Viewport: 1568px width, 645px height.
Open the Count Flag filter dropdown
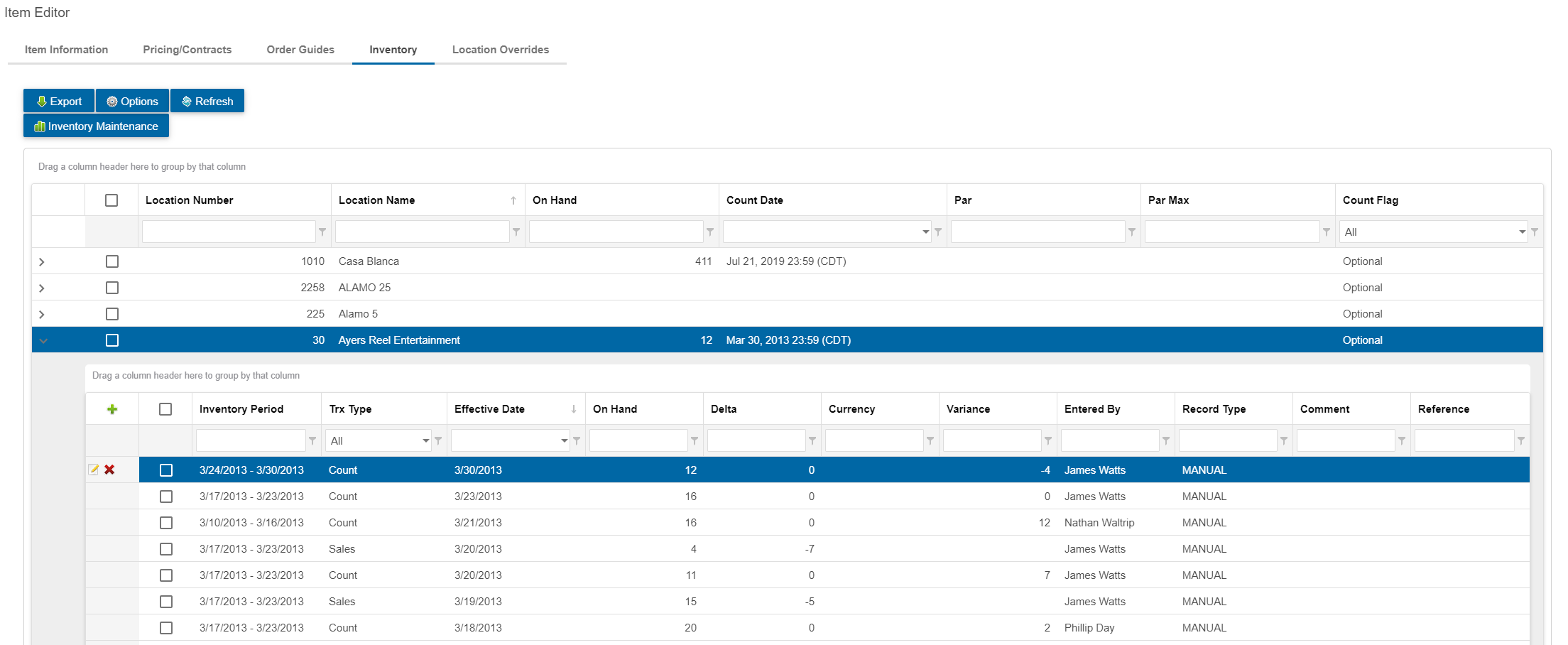coord(1522,232)
